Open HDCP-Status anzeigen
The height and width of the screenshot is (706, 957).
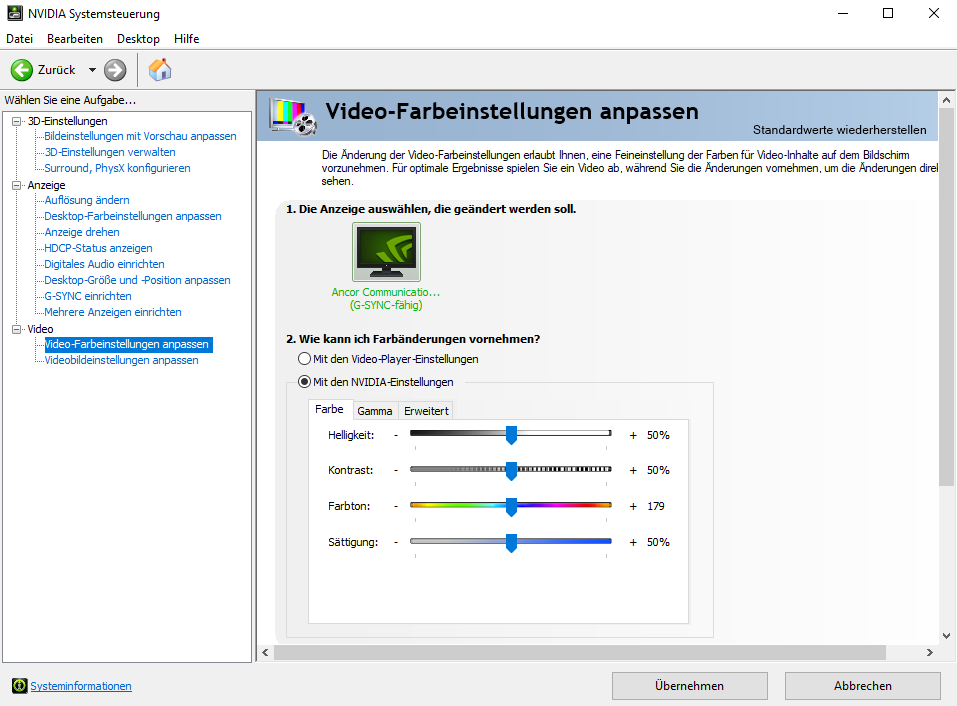tap(98, 248)
